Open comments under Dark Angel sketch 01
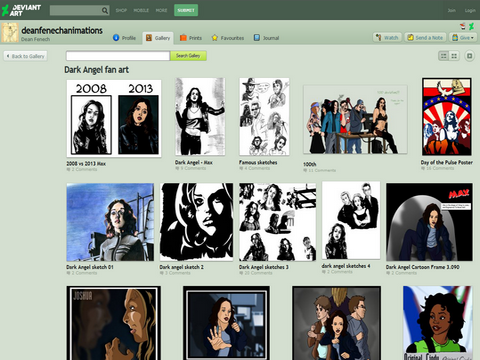 (82, 273)
